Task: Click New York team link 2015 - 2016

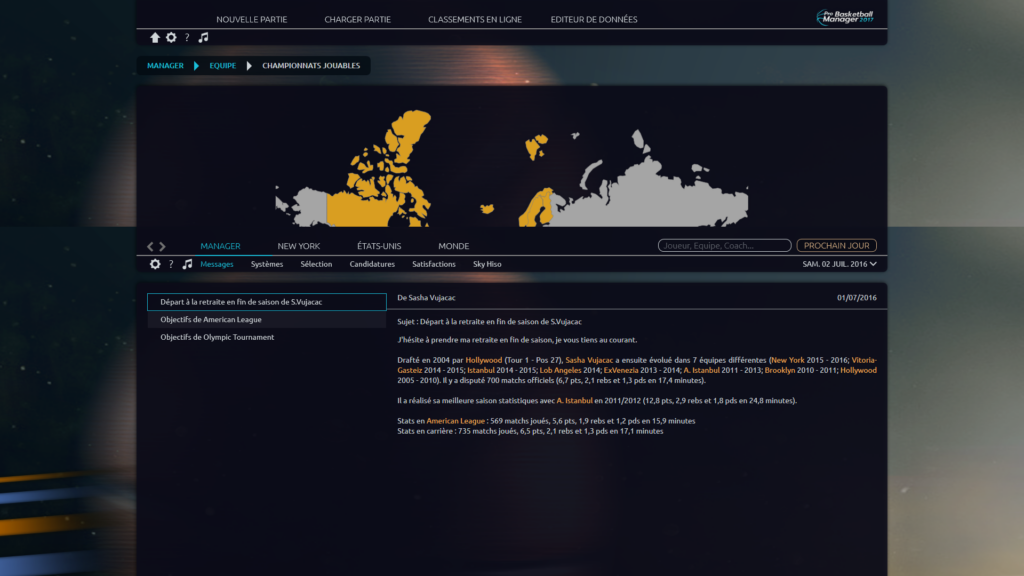Action: tap(788, 360)
